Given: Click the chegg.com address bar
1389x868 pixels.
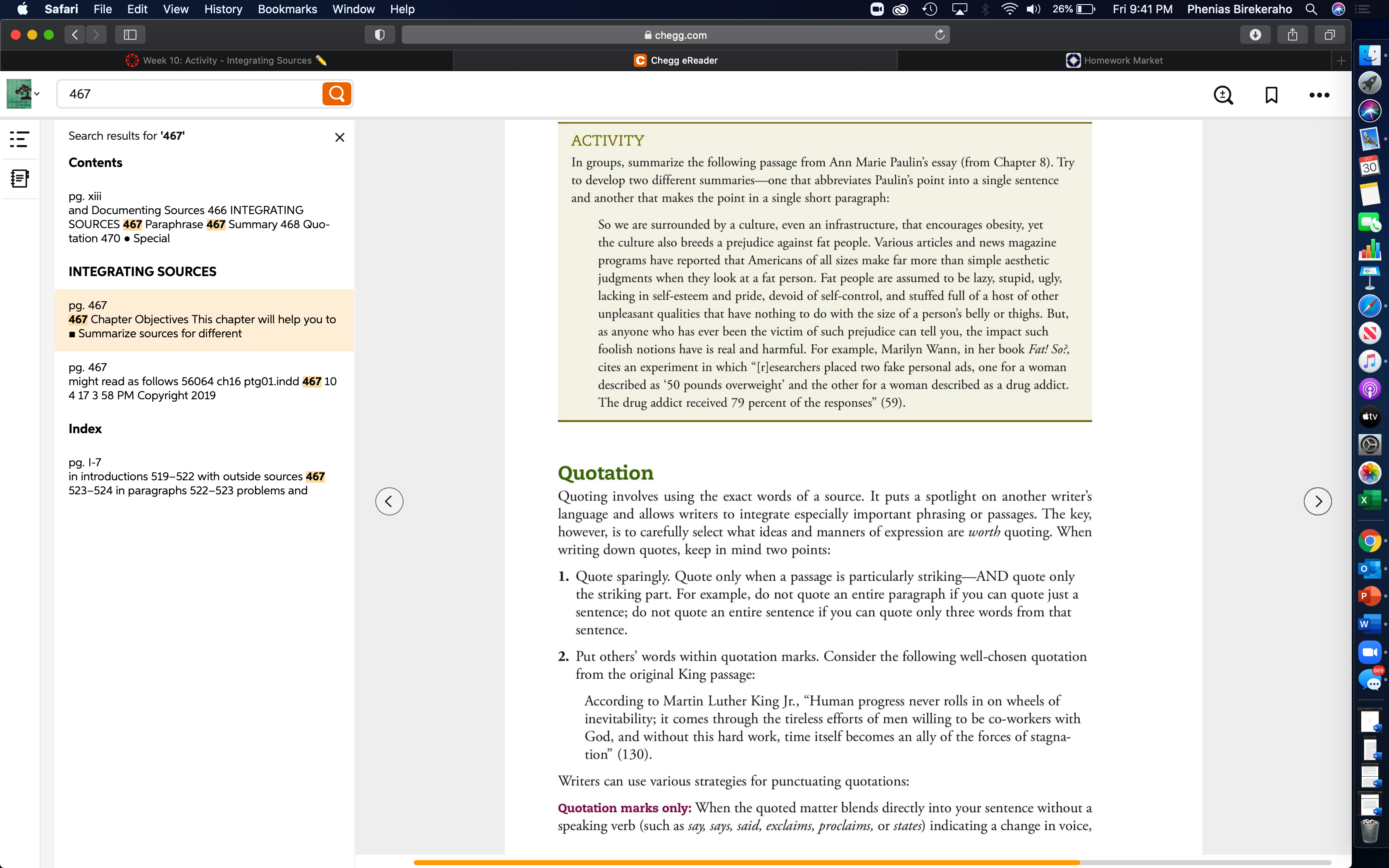Looking at the screenshot, I should pos(675,34).
